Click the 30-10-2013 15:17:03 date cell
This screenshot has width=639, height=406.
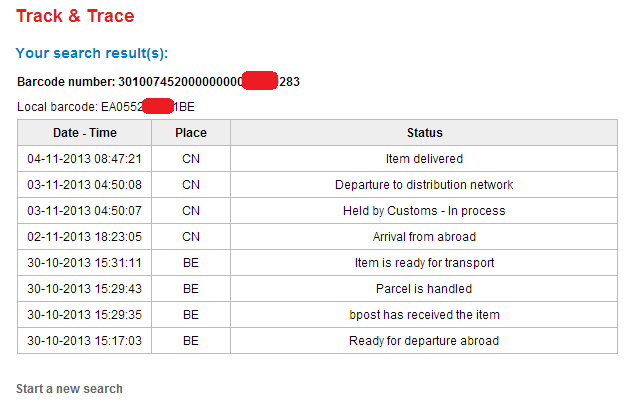coord(85,340)
